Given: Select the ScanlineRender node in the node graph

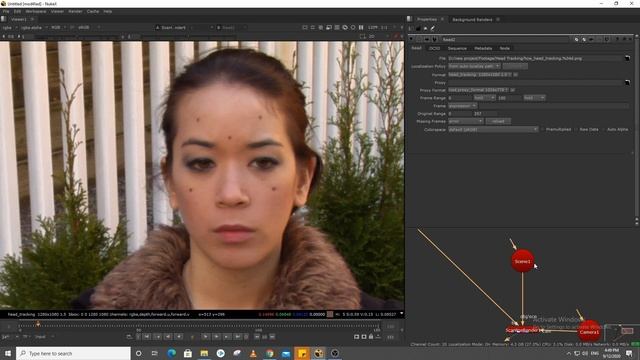Looking at the screenshot, I should click(x=521, y=330).
